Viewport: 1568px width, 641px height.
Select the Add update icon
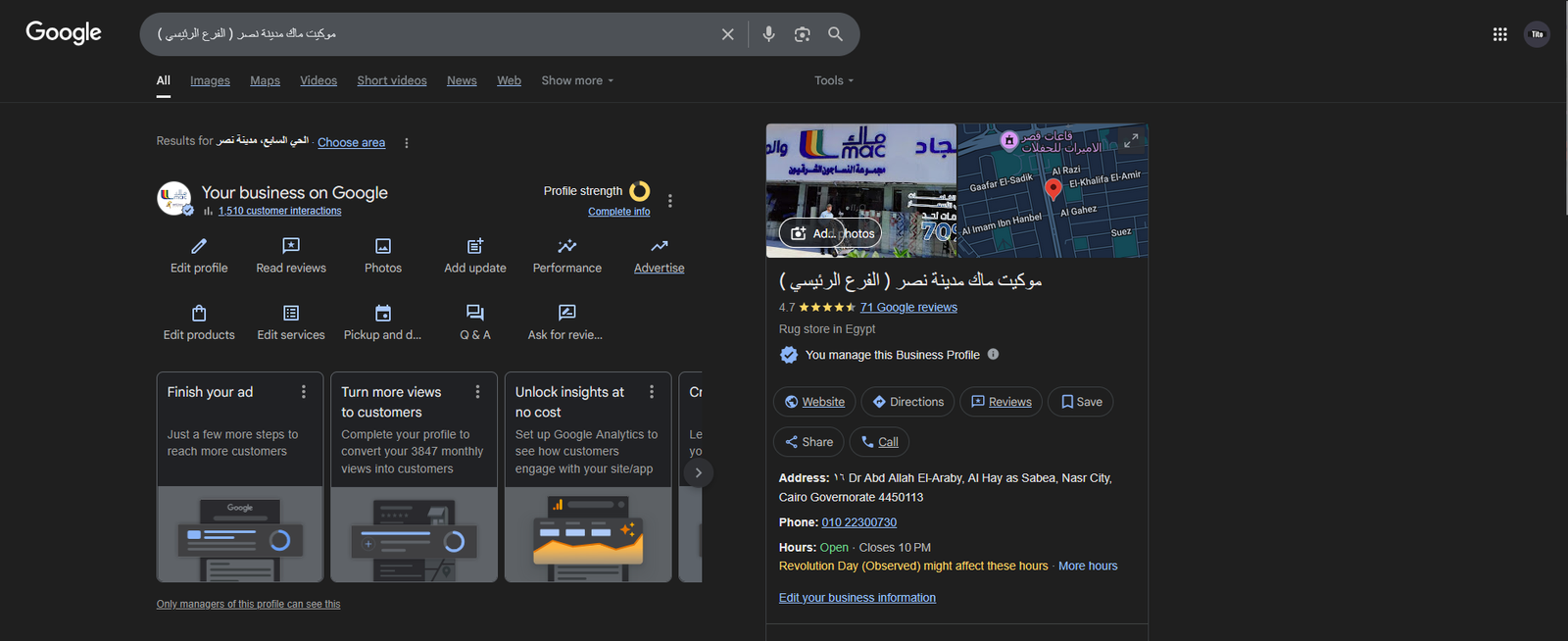(475, 246)
